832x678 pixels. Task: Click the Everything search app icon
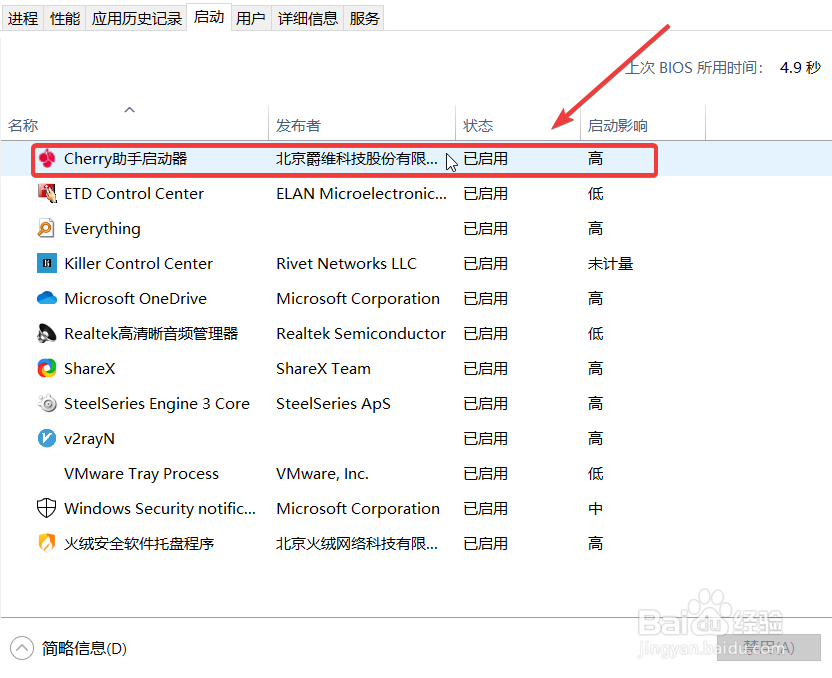pyautogui.click(x=47, y=228)
